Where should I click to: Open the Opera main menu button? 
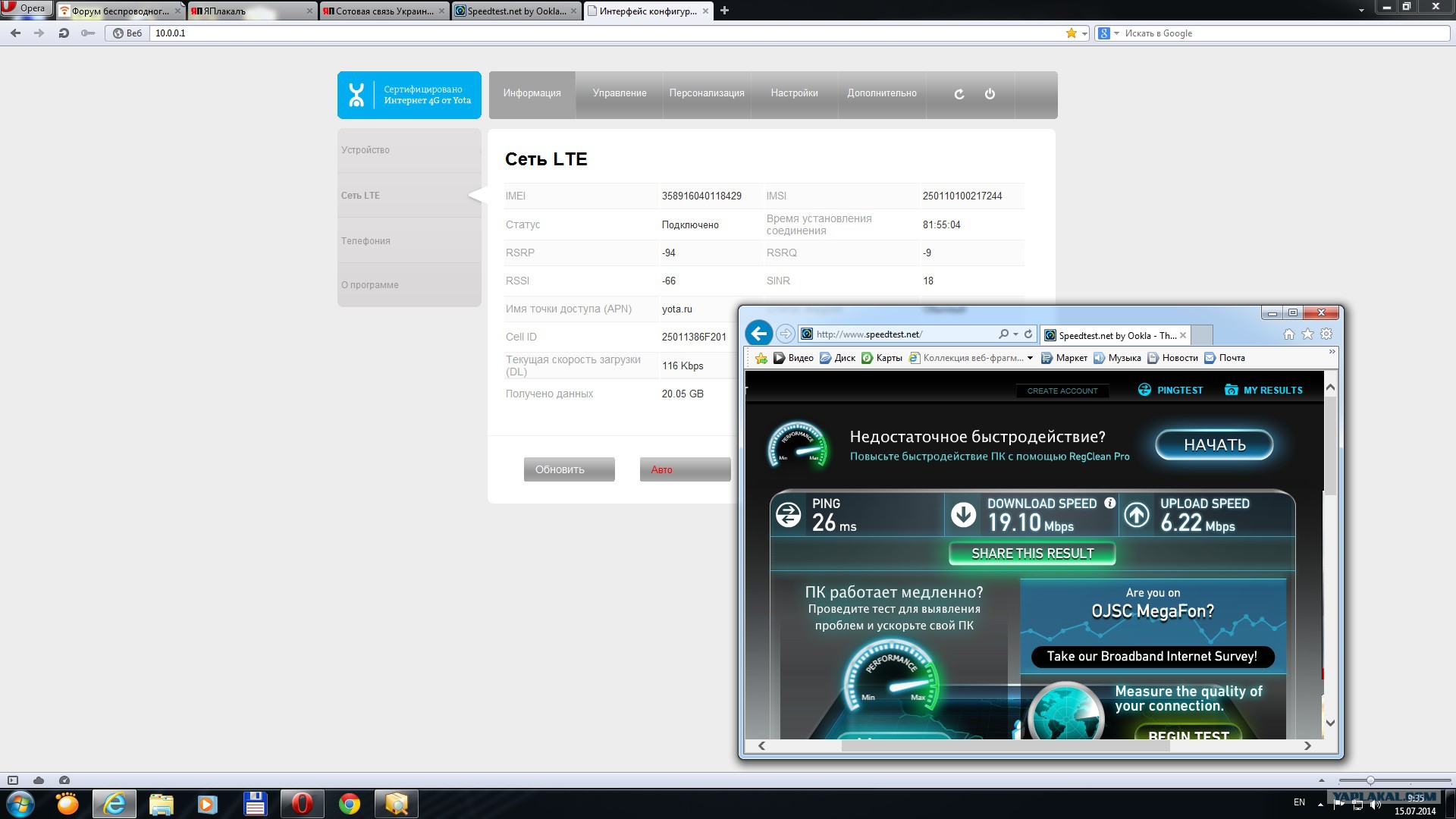click(27, 8)
